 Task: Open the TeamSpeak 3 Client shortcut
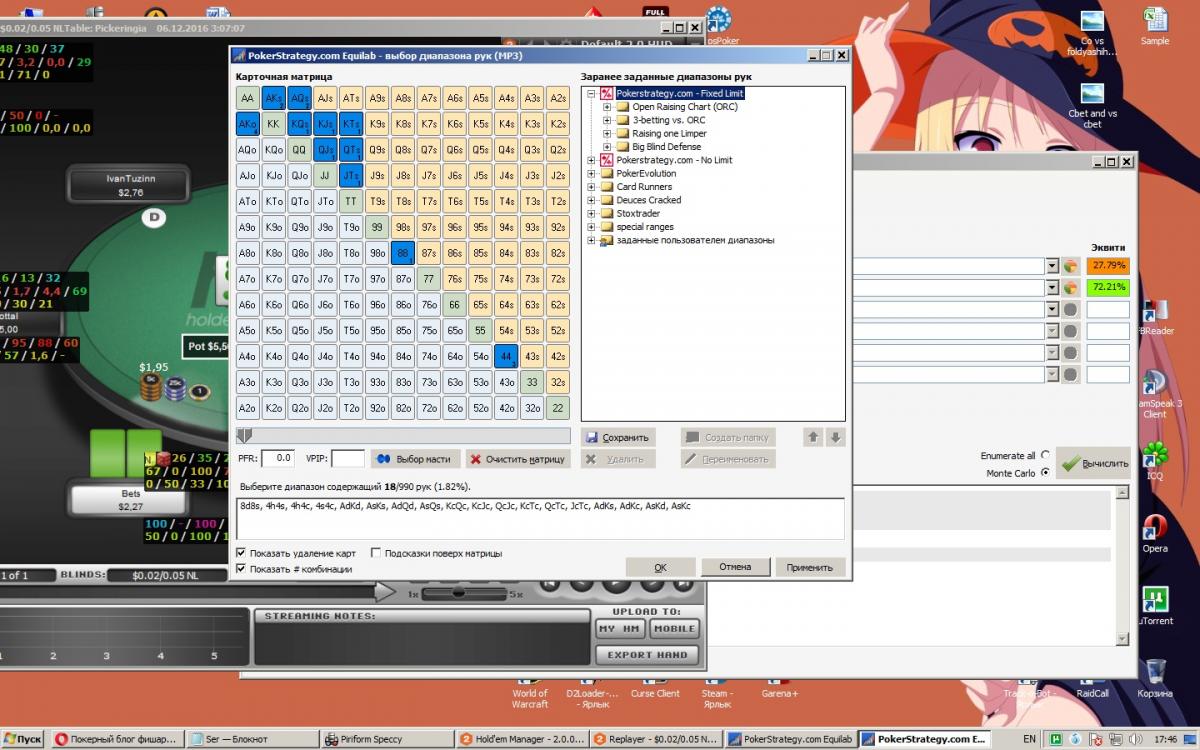[x=1155, y=395]
